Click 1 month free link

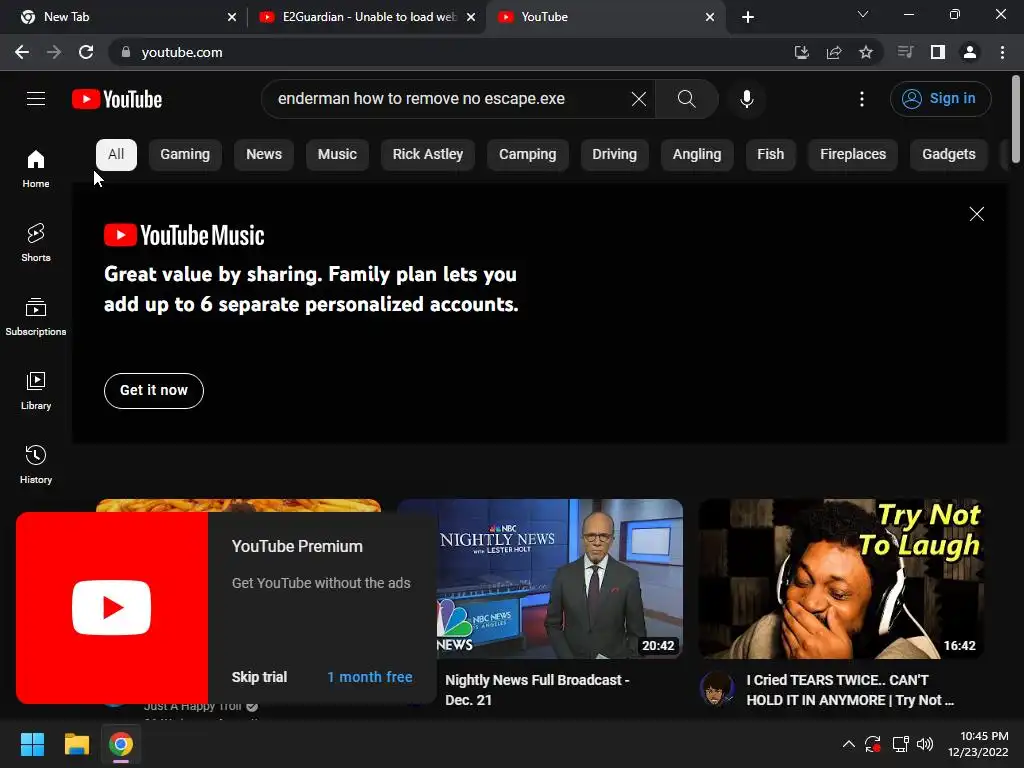[370, 677]
